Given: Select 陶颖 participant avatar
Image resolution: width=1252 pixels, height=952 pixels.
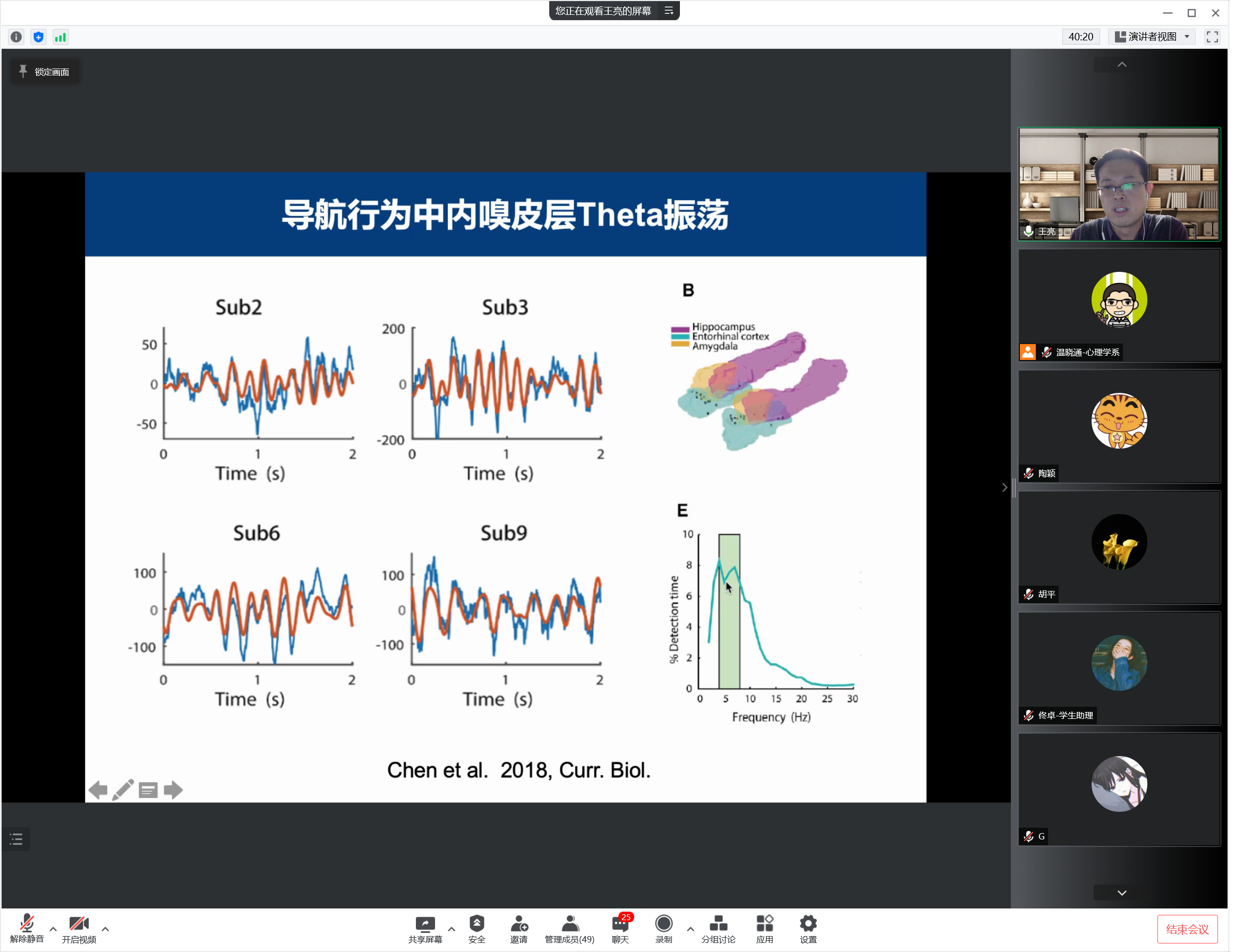Looking at the screenshot, I should click(1119, 421).
